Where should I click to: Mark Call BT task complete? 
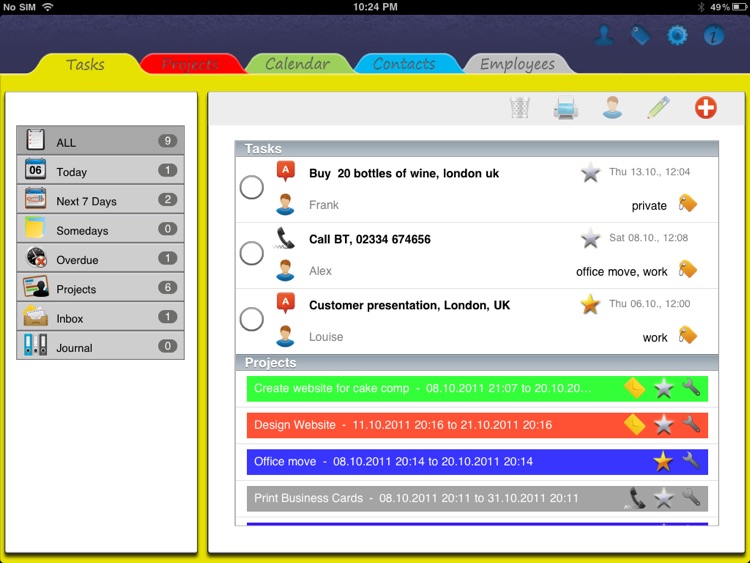pos(252,253)
